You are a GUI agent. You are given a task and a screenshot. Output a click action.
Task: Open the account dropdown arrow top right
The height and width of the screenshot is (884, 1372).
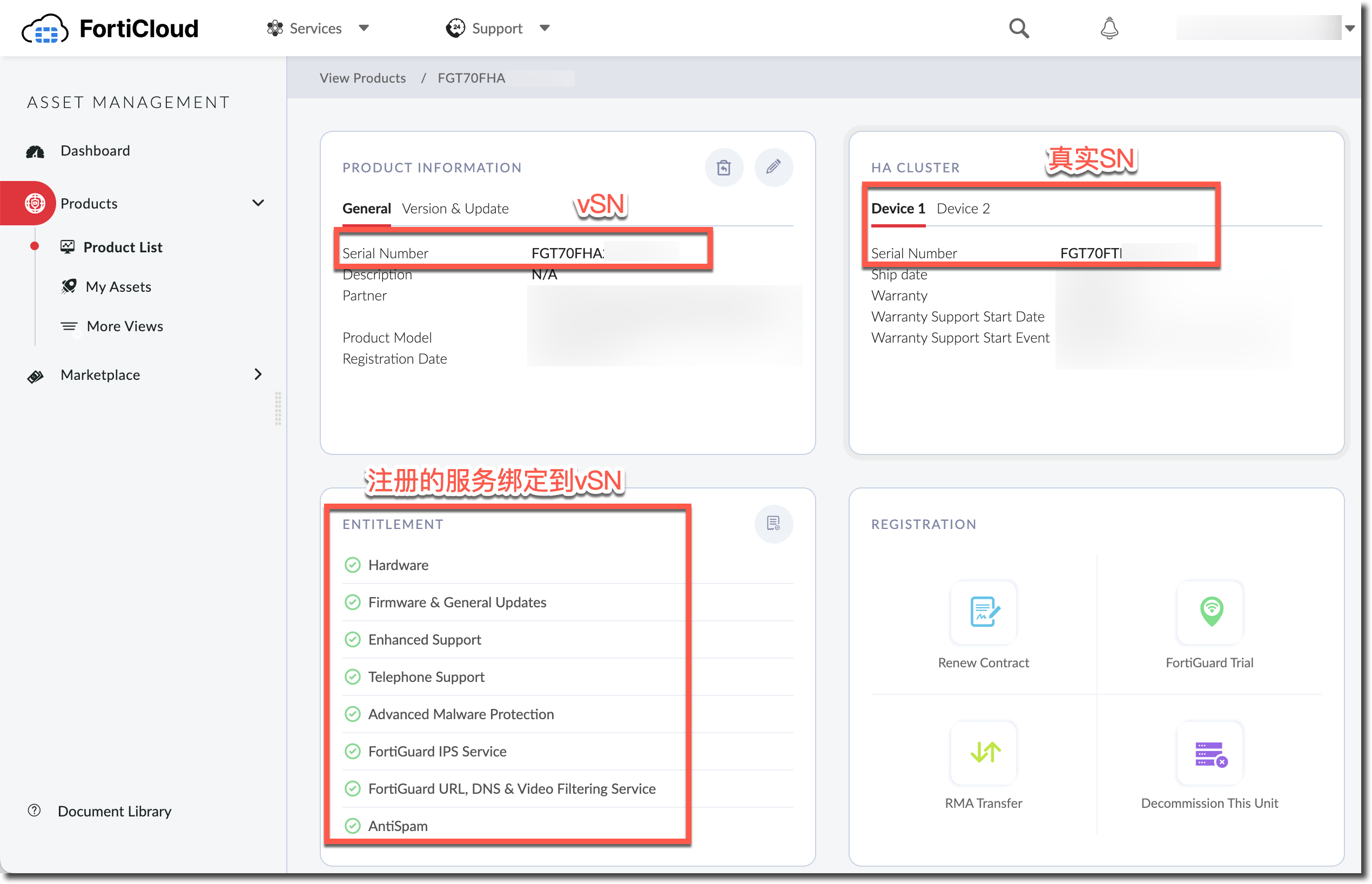(x=1350, y=28)
